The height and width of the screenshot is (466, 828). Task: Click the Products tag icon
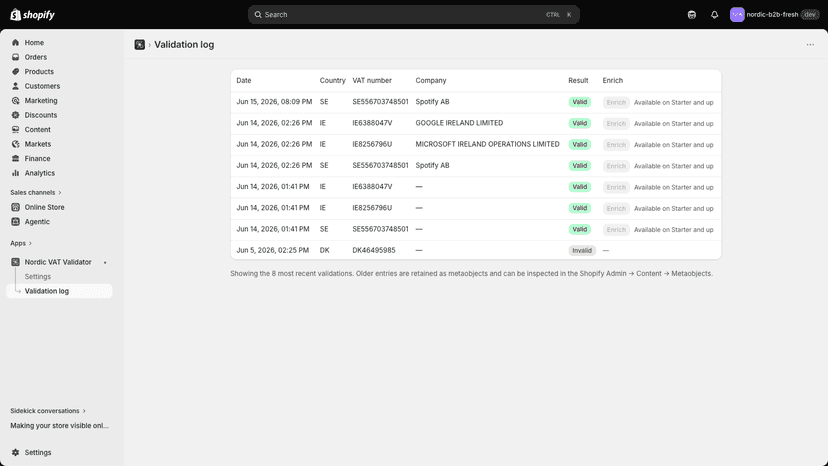(x=15, y=71)
